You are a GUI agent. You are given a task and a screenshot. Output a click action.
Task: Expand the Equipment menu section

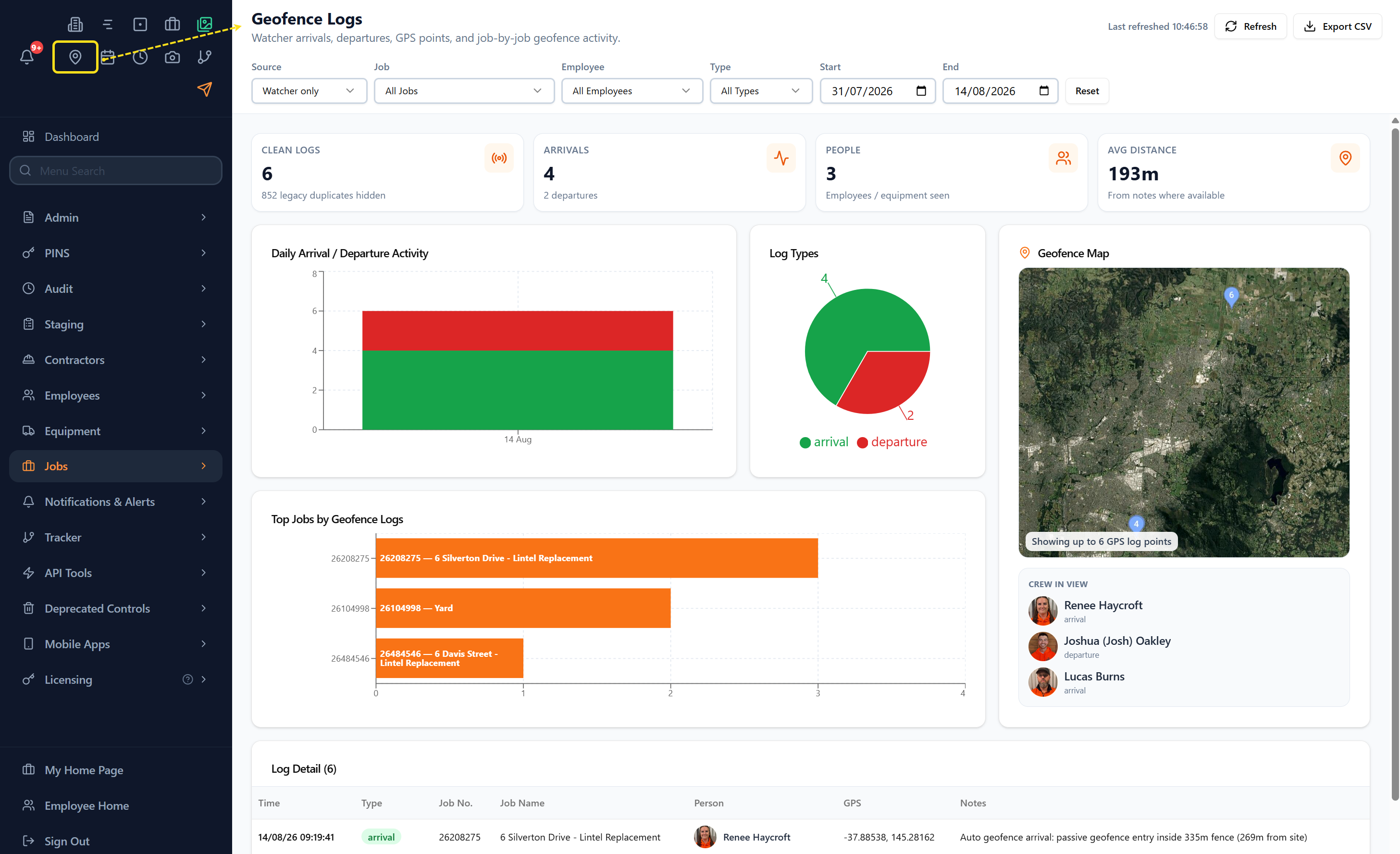115,431
